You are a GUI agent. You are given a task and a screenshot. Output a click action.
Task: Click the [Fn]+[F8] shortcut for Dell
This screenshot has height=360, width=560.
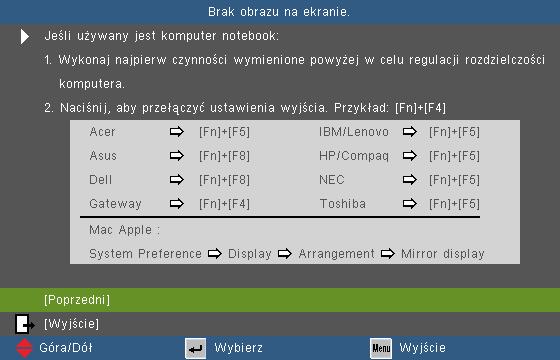pyautogui.click(x=224, y=180)
